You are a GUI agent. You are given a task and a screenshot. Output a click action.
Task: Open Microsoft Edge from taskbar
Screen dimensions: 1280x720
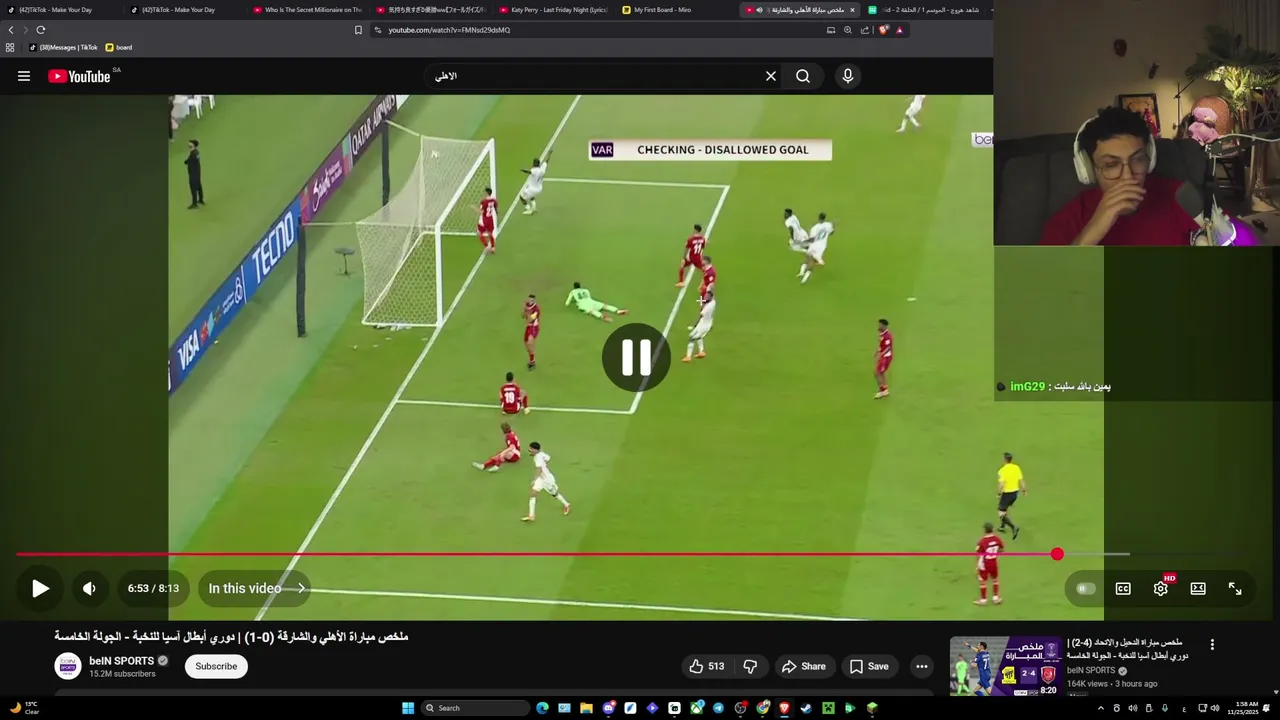(x=542, y=708)
